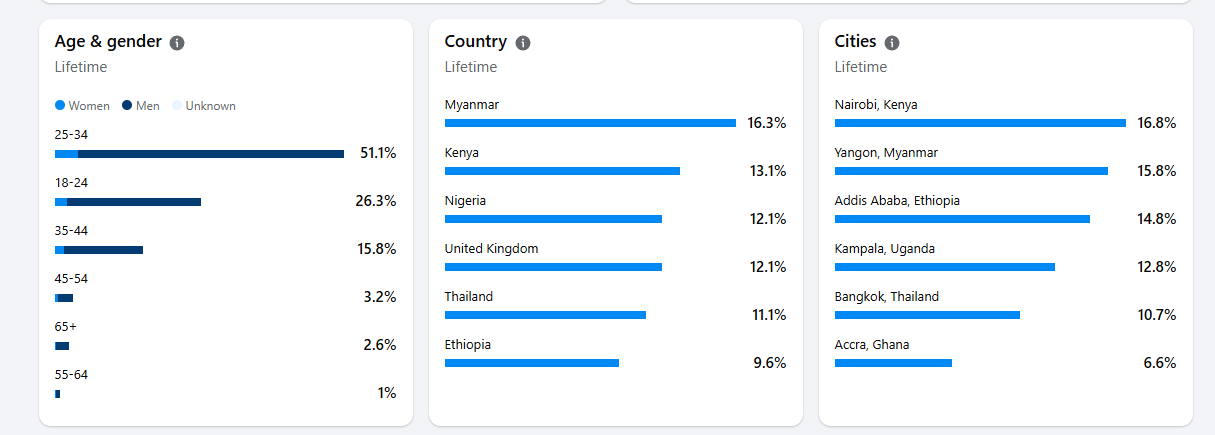This screenshot has height=435, width=1215.
Task: Click the Nairobi, Kenya bar
Action: click(x=980, y=123)
